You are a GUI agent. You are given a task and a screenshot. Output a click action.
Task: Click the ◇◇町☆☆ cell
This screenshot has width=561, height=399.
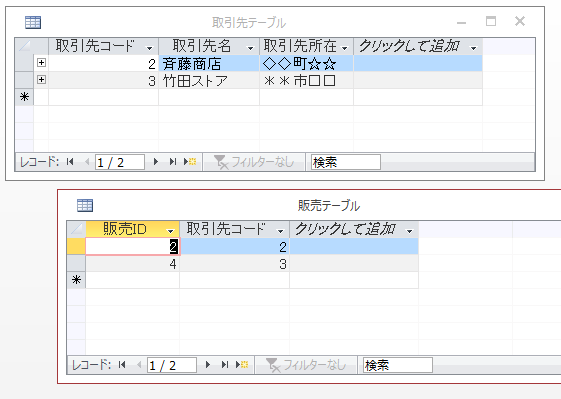[x=306, y=63]
